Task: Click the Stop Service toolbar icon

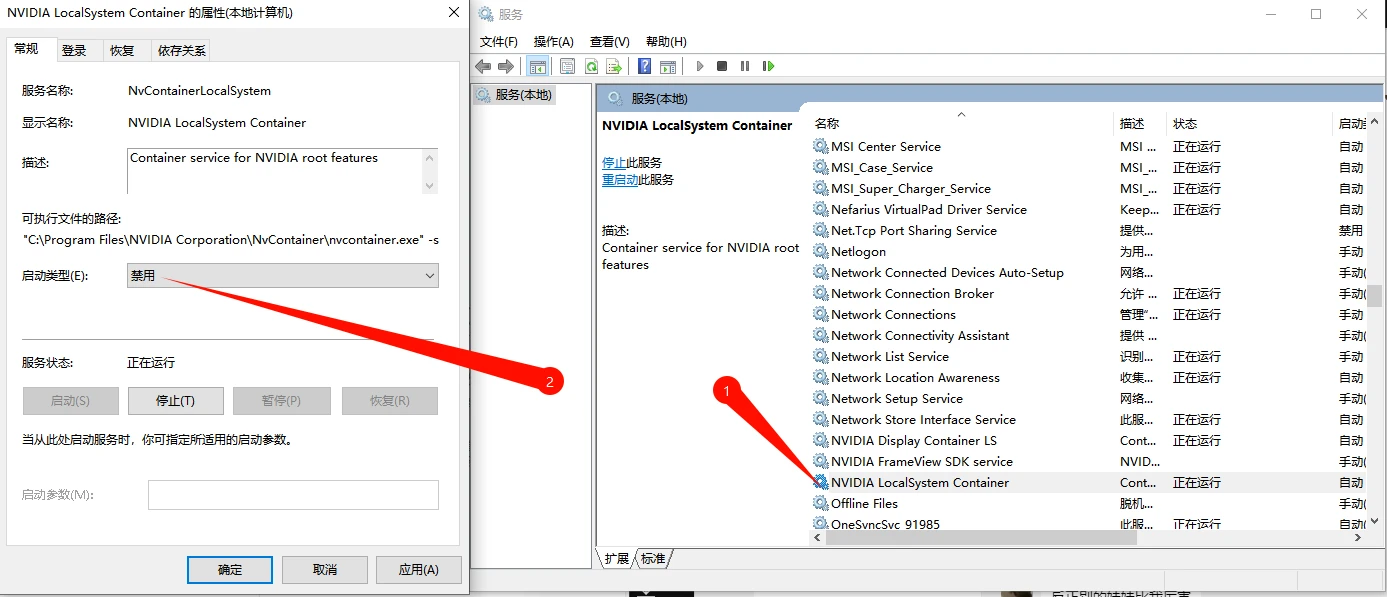Action: tap(722, 66)
